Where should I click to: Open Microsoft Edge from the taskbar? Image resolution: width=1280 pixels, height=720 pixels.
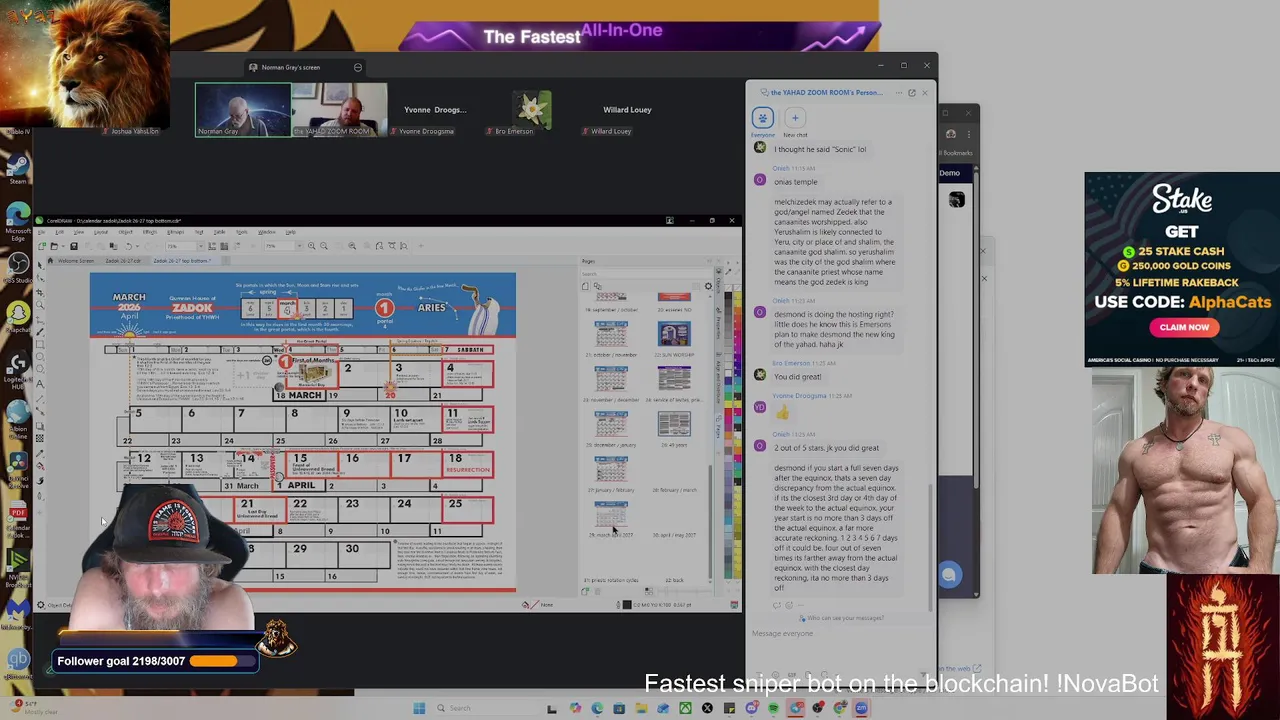pyautogui.click(x=597, y=708)
